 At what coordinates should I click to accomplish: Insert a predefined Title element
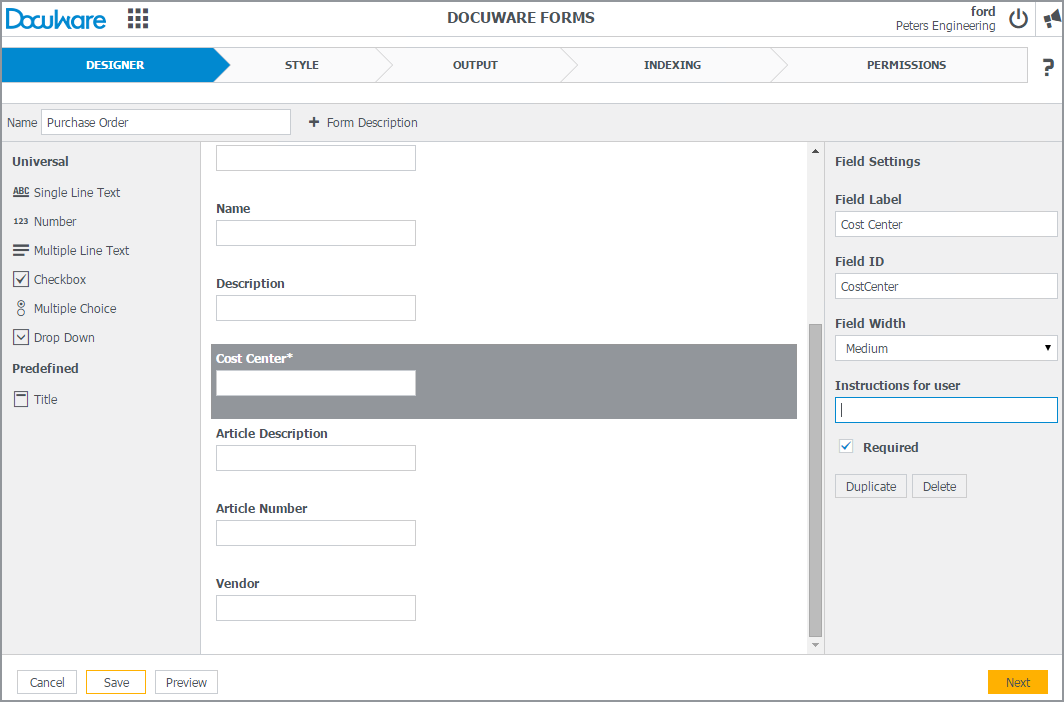point(45,399)
